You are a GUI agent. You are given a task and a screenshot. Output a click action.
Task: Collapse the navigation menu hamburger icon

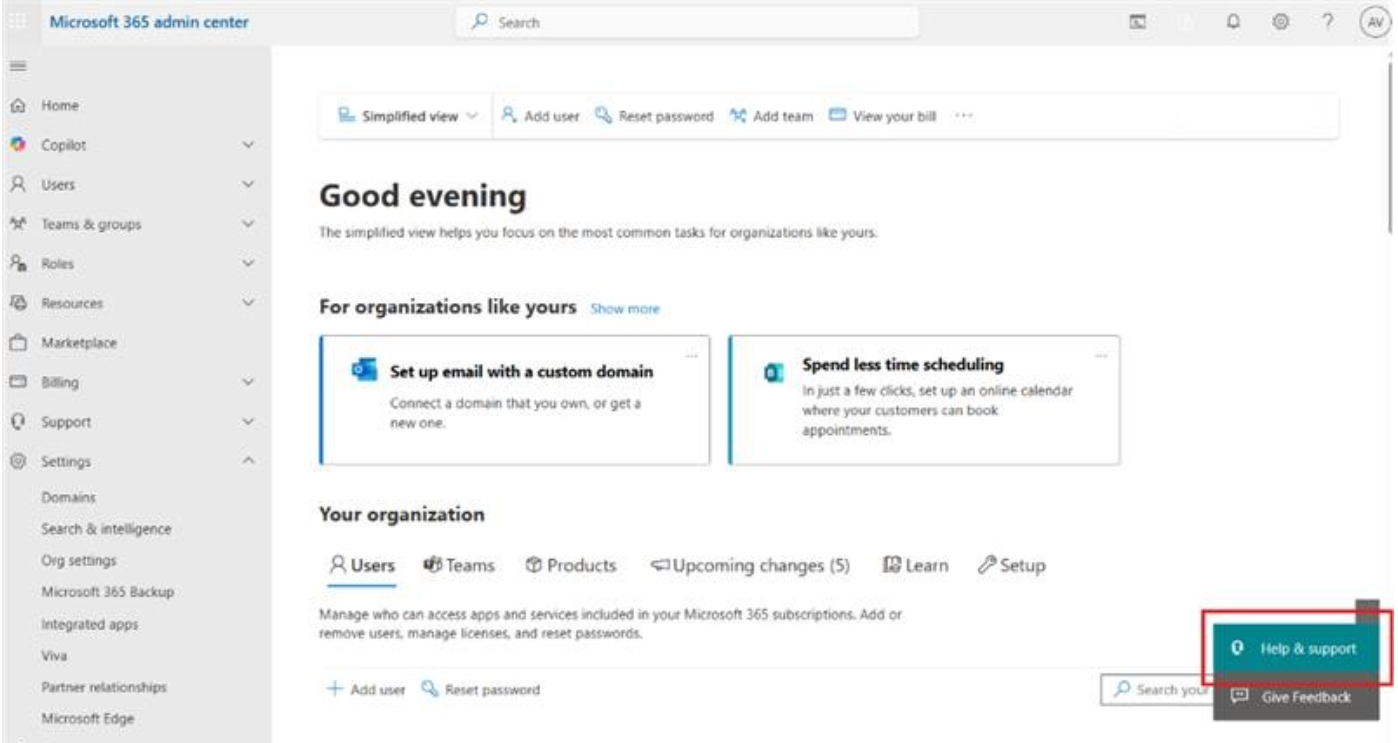point(17,66)
